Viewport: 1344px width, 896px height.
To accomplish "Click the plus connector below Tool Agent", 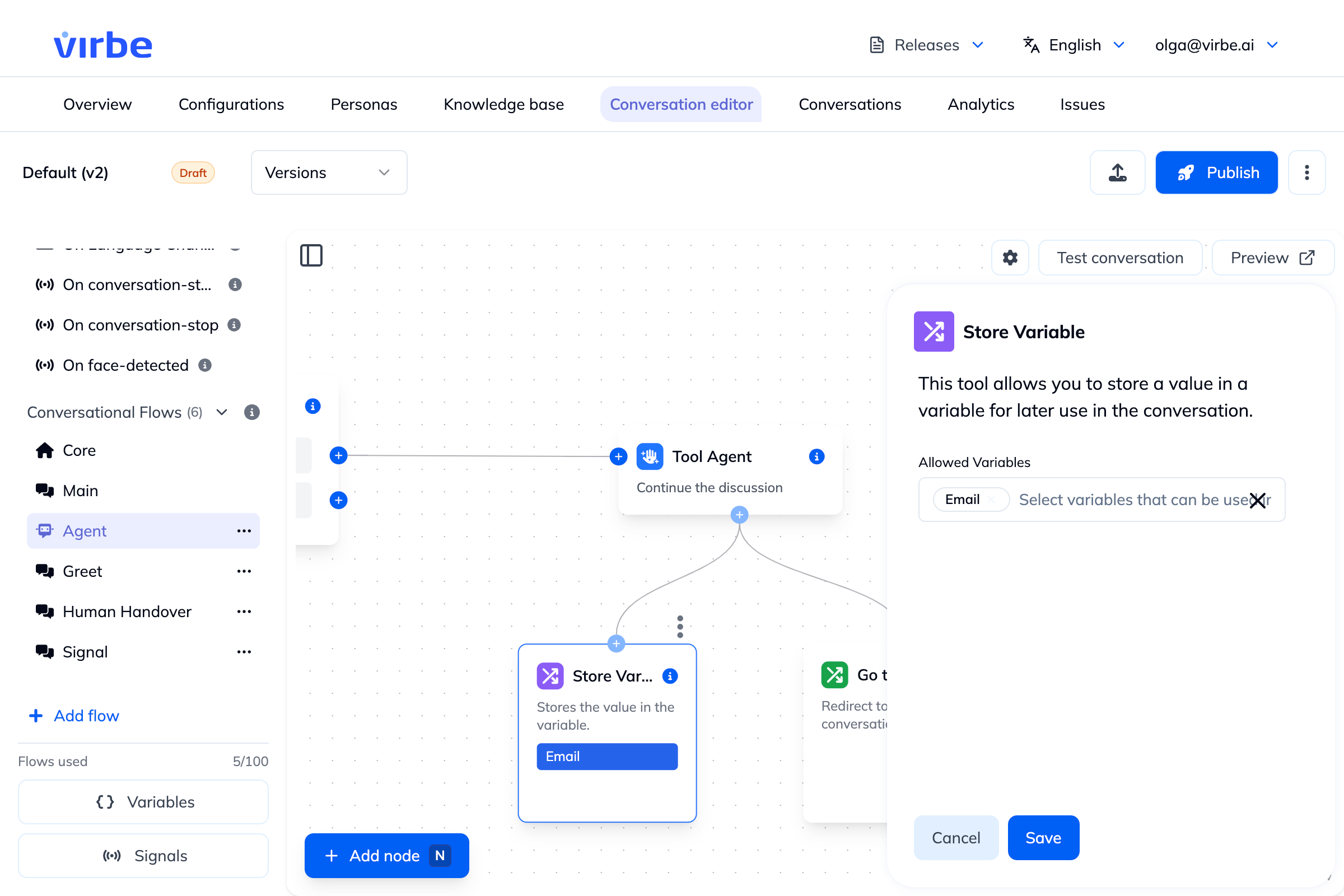I will pos(739,515).
